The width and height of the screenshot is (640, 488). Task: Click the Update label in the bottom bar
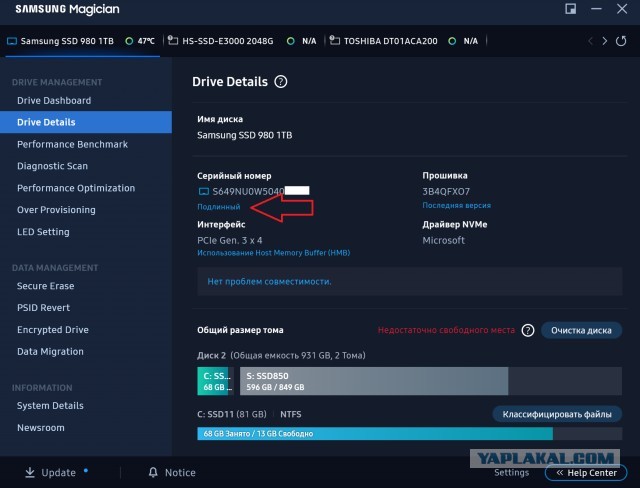[x=58, y=472]
